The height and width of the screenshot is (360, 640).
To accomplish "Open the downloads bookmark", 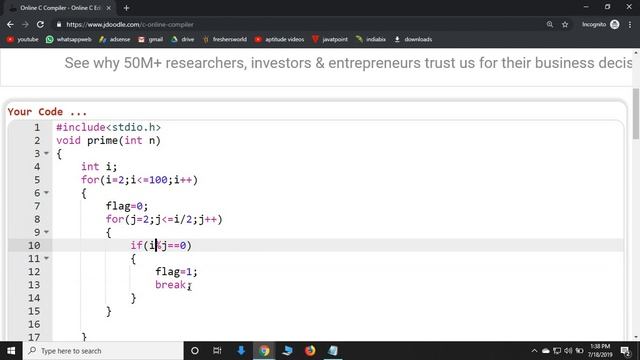I will (x=413, y=39).
